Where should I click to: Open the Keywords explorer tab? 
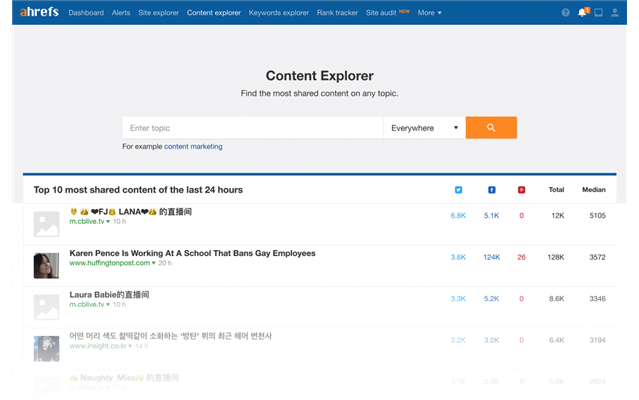pos(278,13)
